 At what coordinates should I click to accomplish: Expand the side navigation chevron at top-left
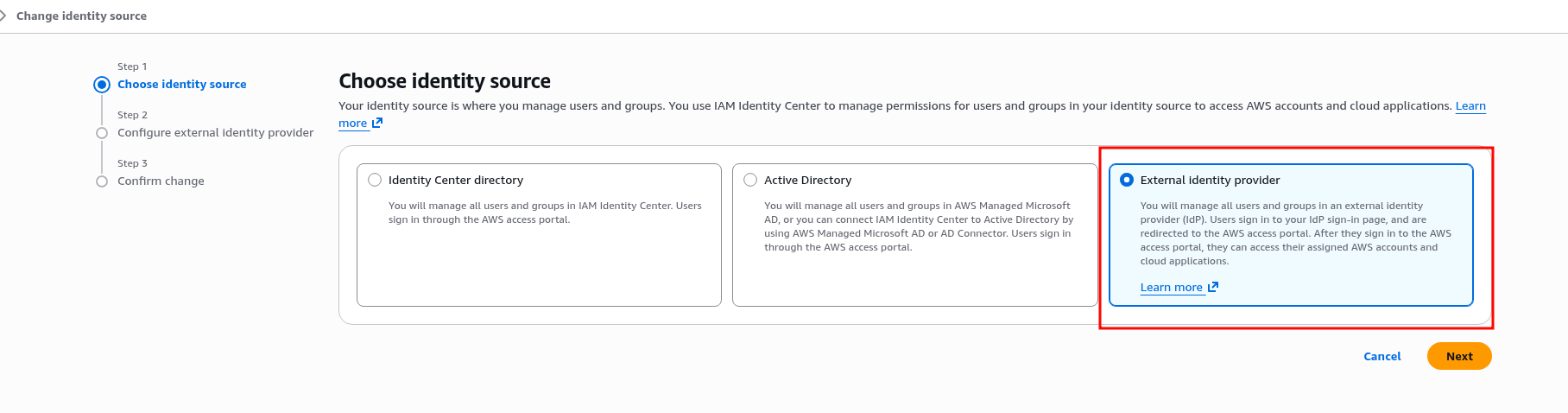tap(3, 16)
